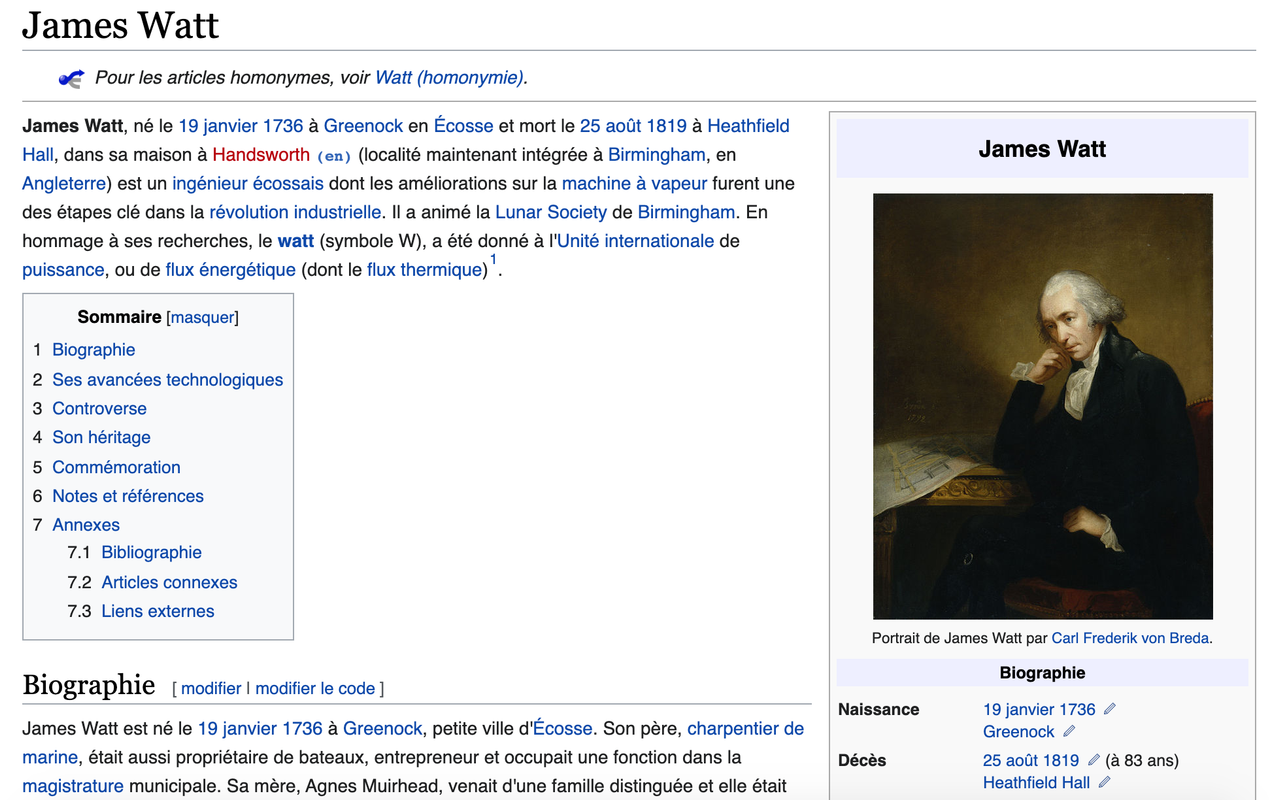Click footnote reference 1 superscript
The height and width of the screenshot is (800, 1272).
(493, 260)
